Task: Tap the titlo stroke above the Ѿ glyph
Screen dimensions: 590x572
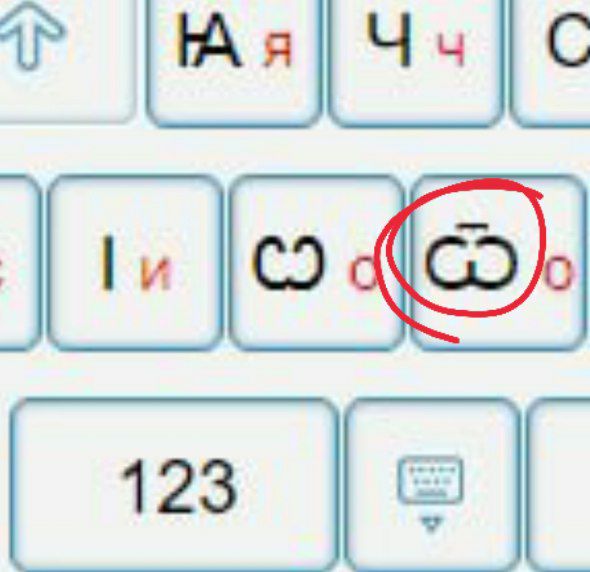Action: point(472,227)
